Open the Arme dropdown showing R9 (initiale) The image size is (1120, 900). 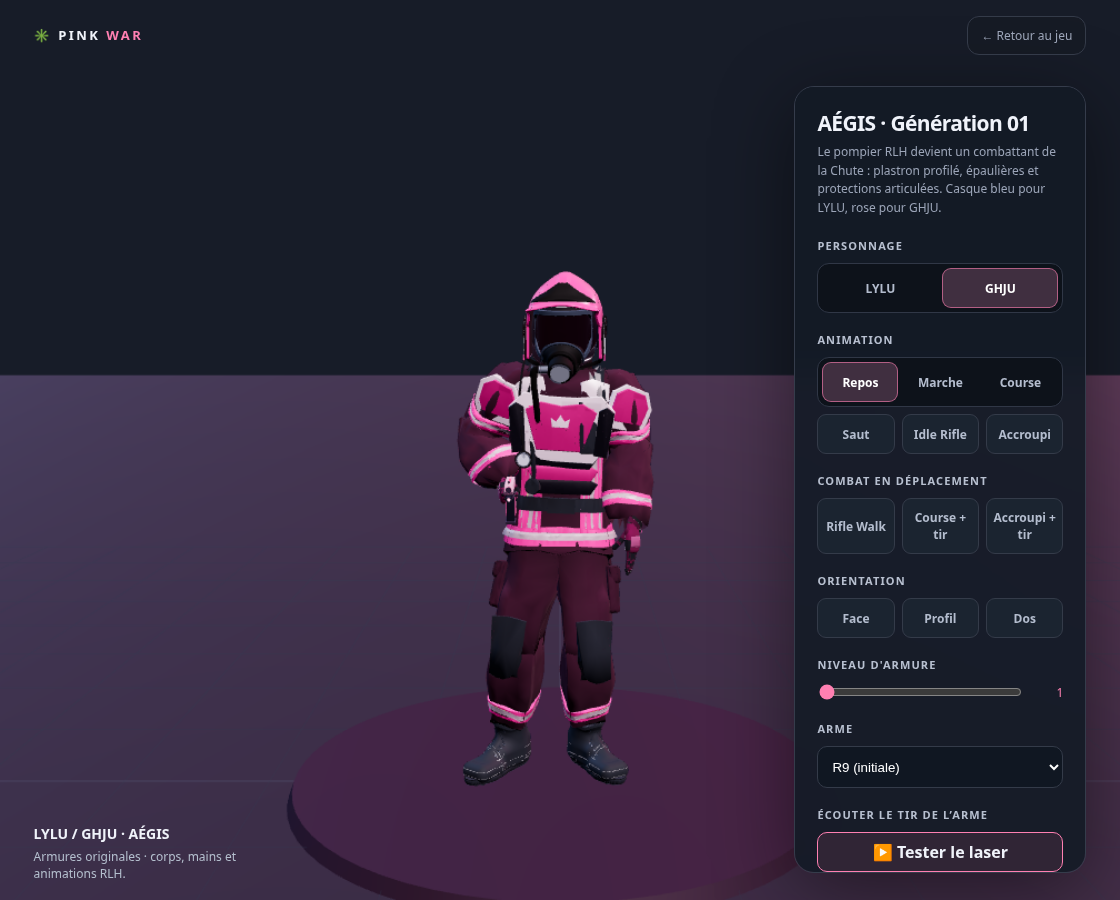(x=940, y=767)
